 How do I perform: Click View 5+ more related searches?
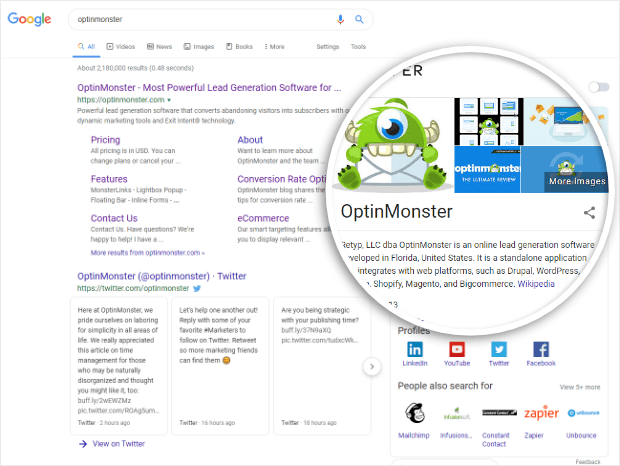580,387
